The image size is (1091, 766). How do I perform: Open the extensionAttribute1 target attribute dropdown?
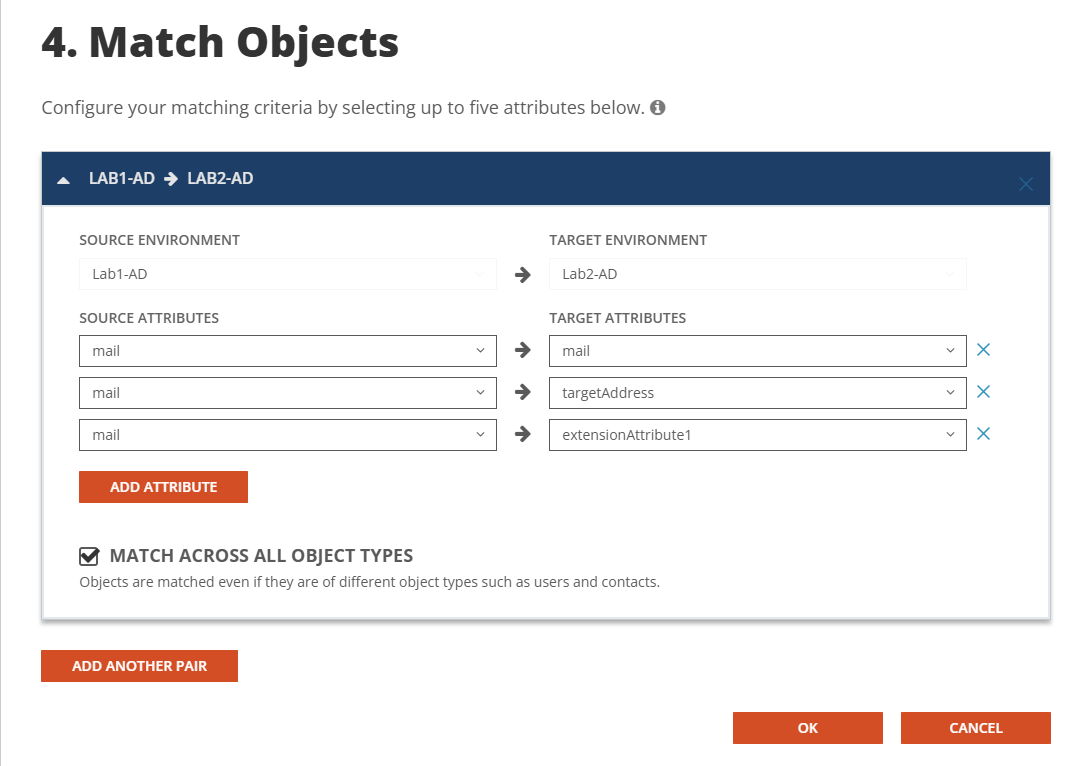(x=757, y=435)
